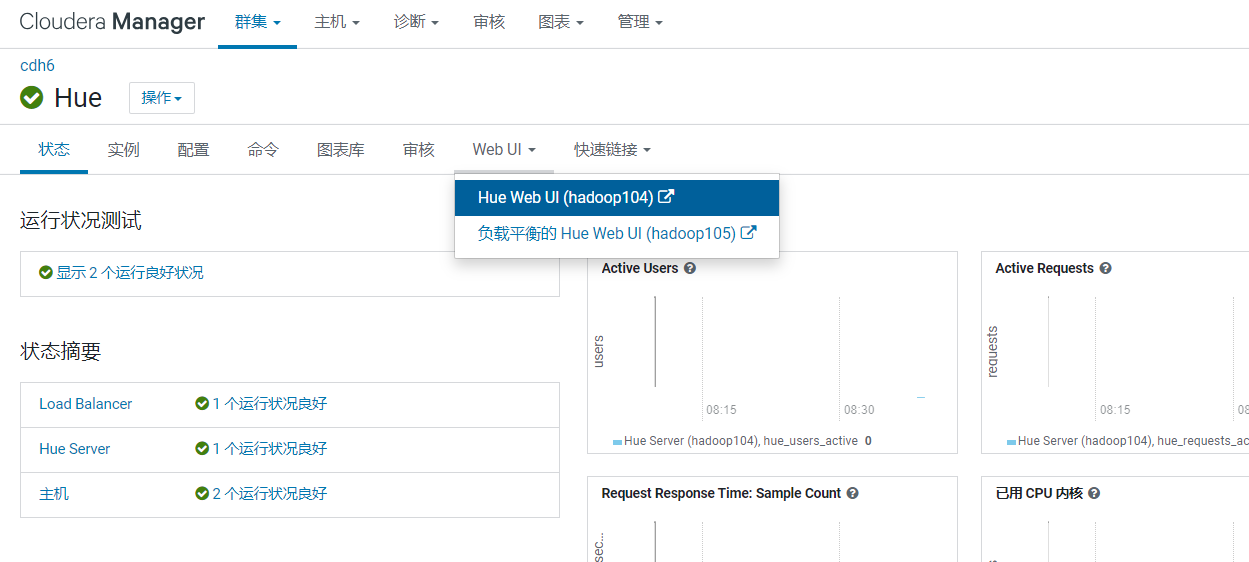Open Load Balancer 1 个运行状况良好 link
The width and height of the screenshot is (1249, 562).
click(269, 404)
